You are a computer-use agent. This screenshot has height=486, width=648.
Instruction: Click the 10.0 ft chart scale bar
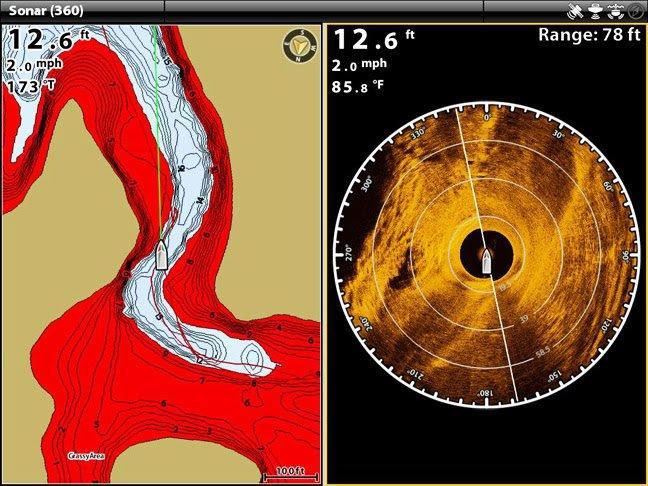pyautogui.click(x=290, y=470)
